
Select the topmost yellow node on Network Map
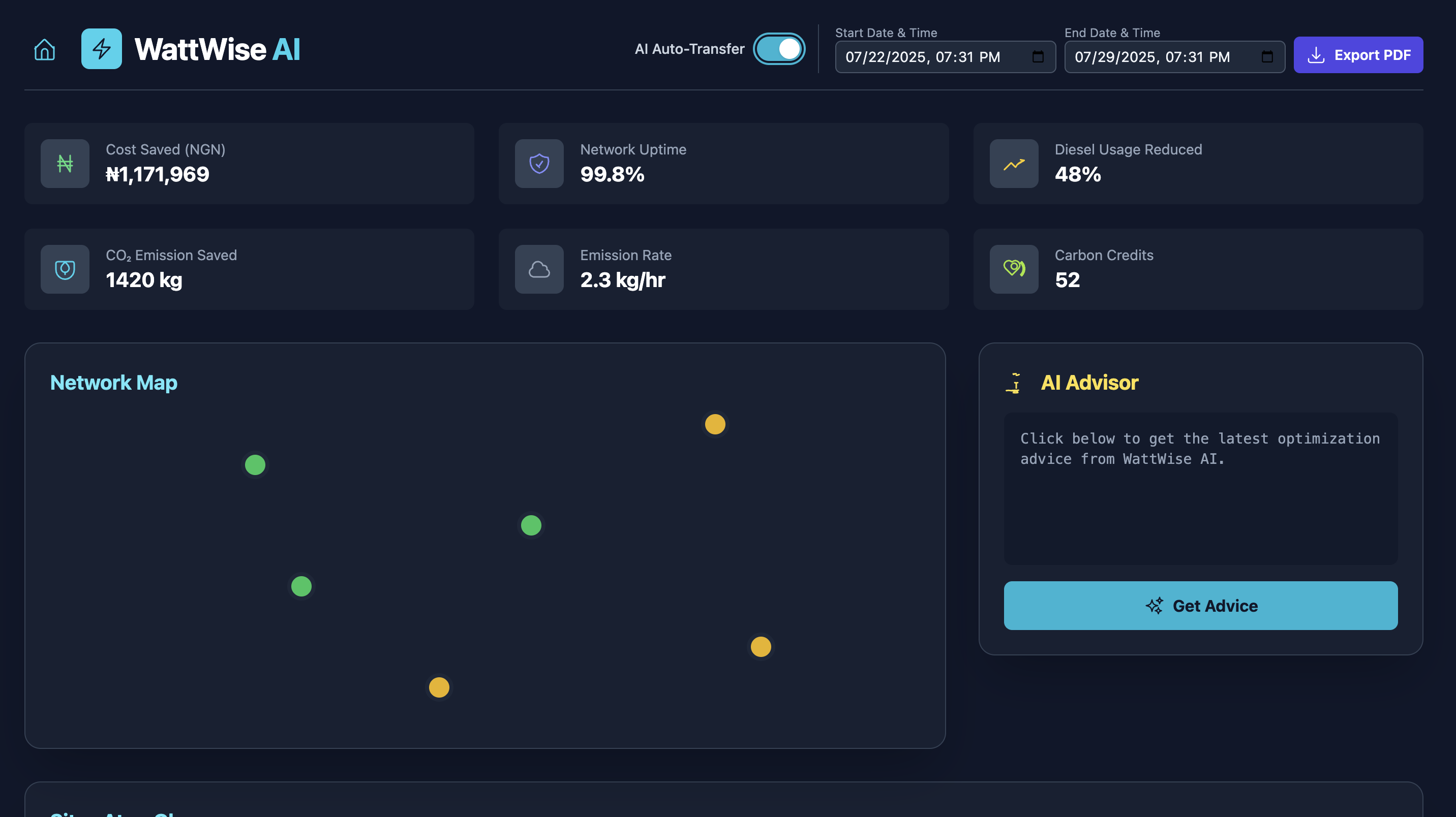click(715, 424)
